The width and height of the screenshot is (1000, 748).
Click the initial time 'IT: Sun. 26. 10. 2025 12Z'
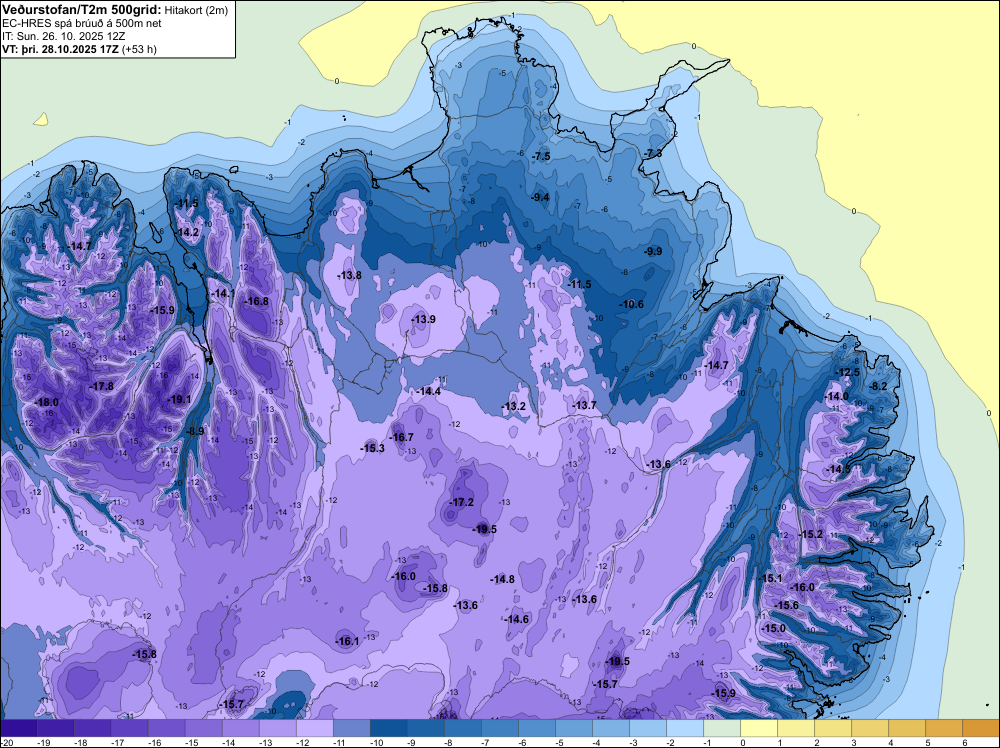(66, 36)
